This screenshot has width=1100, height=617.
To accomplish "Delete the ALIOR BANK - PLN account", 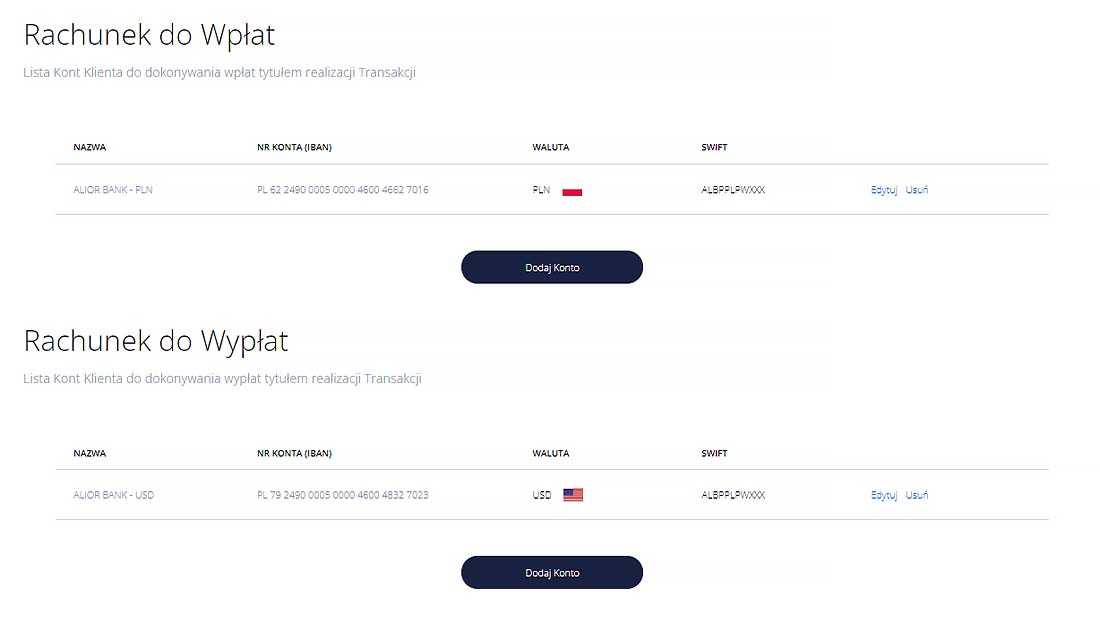I will click(916, 190).
